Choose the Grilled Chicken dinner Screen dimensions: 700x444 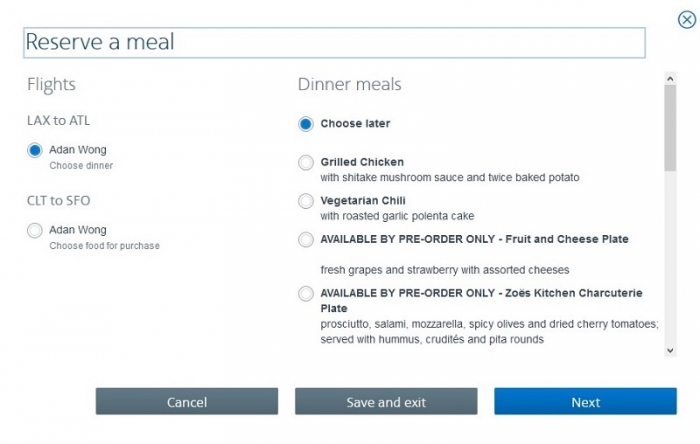306,162
